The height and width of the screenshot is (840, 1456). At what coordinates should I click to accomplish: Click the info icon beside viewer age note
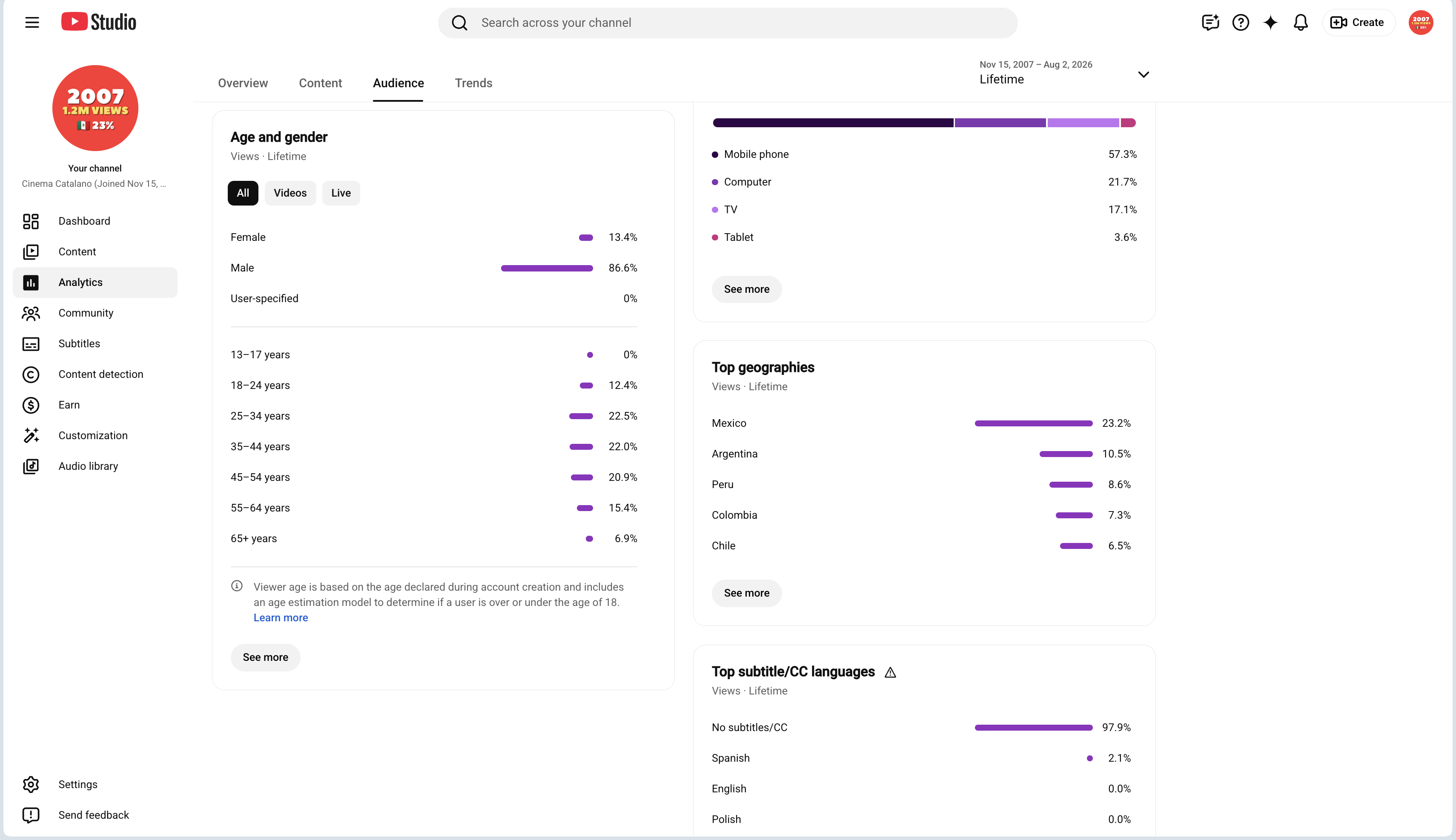[x=237, y=586]
